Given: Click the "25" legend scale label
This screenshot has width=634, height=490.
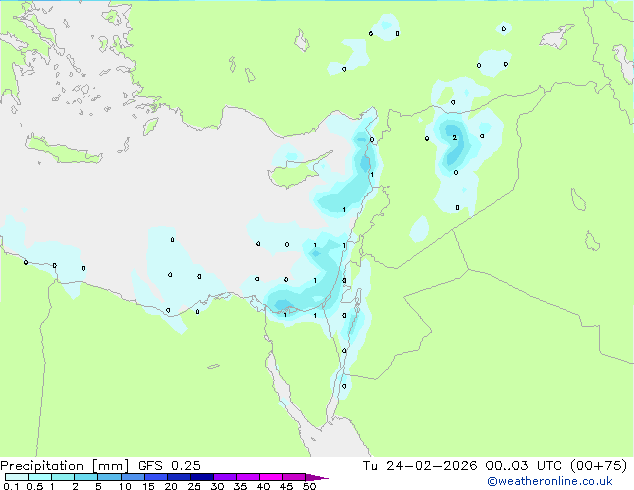Looking at the screenshot, I should tap(194, 486).
